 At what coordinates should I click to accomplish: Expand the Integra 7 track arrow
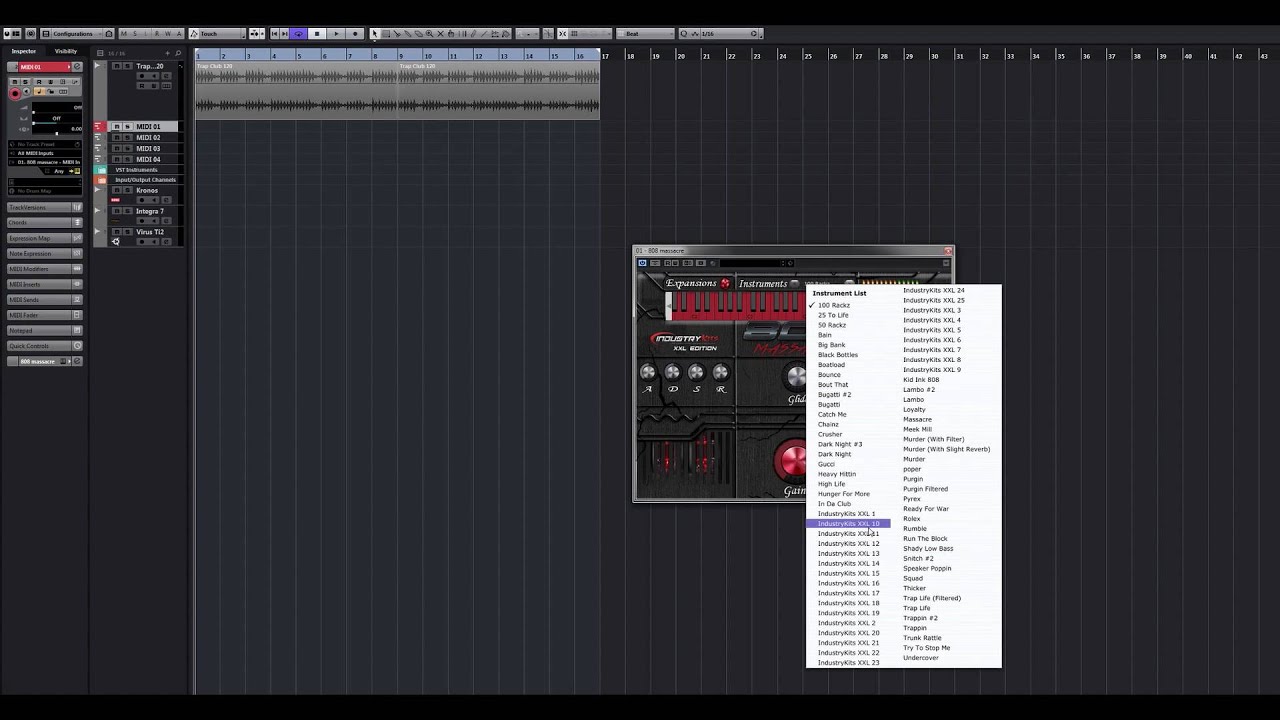click(x=97, y=210)
